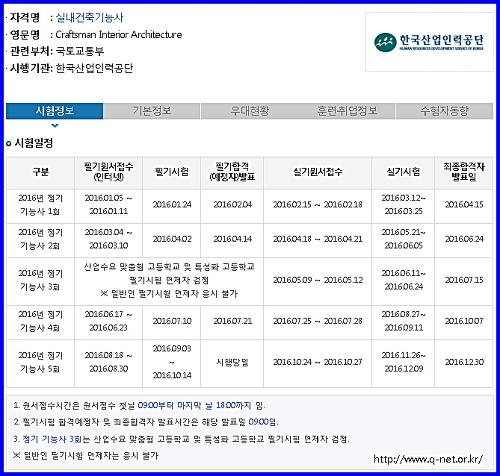Click the 2016.10.24 ~ 2016.10.27 cell
Screen dimensions: 500x476
point(318,362)
